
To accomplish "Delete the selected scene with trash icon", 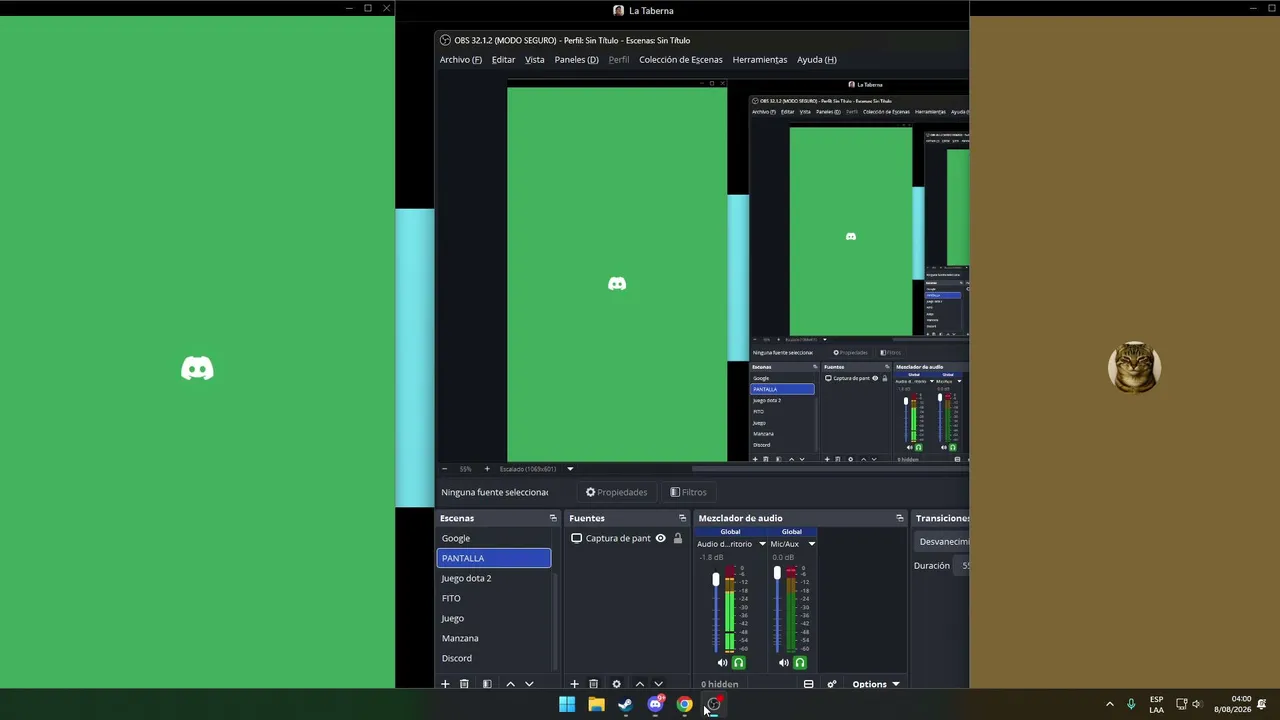I will (x=464, y=684).
